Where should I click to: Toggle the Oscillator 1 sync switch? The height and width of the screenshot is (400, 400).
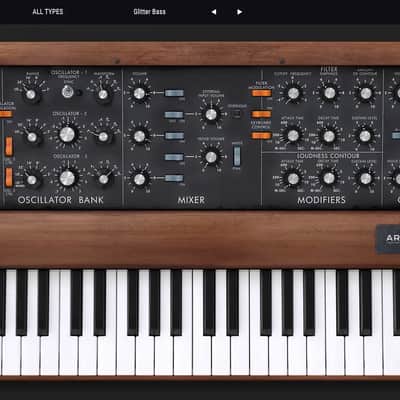click(x=68, y=91)
